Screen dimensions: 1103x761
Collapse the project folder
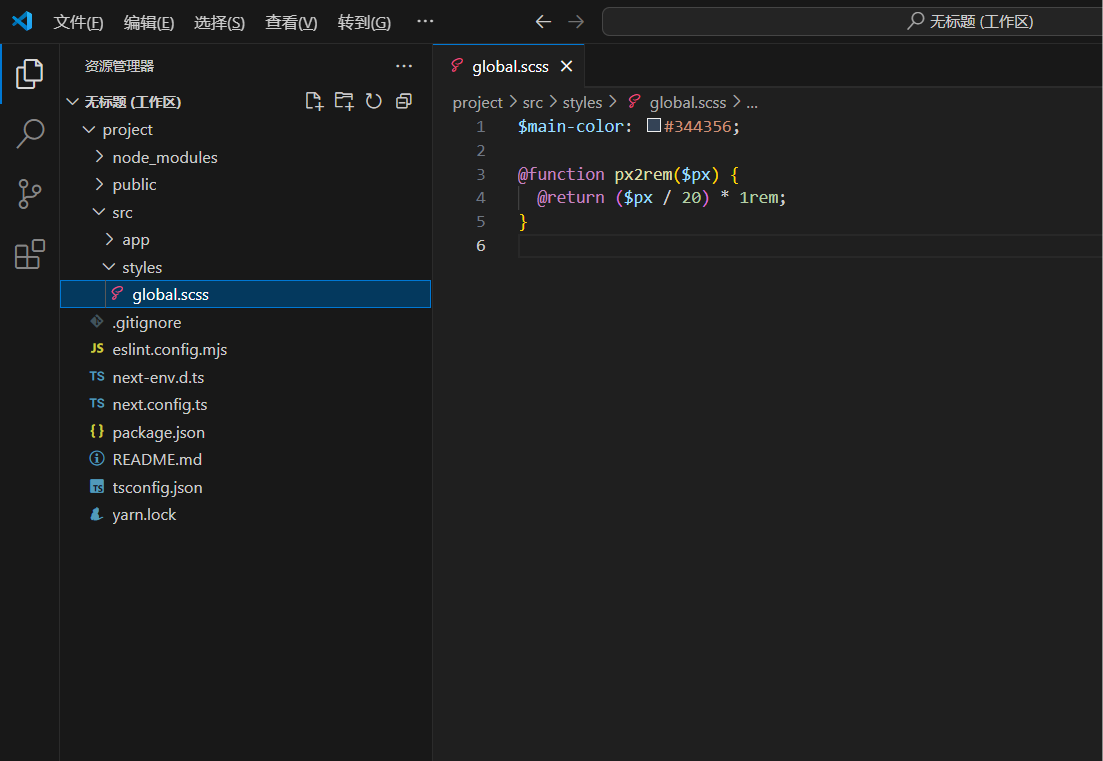(89, 129)
